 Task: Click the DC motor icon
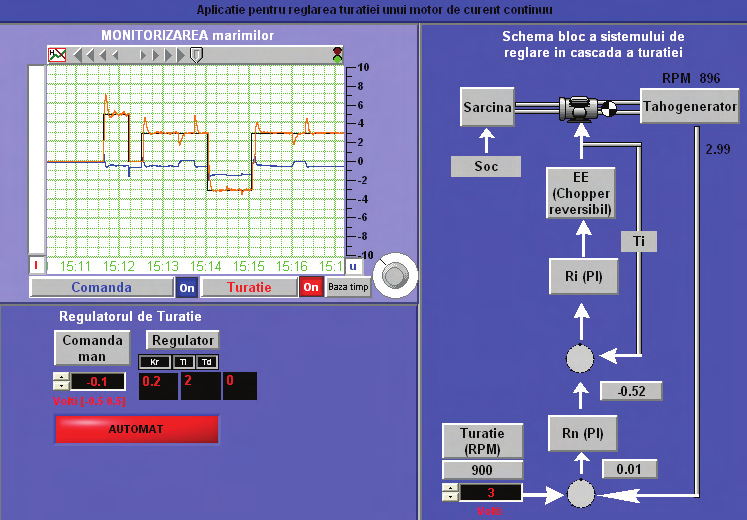point(577,107)
